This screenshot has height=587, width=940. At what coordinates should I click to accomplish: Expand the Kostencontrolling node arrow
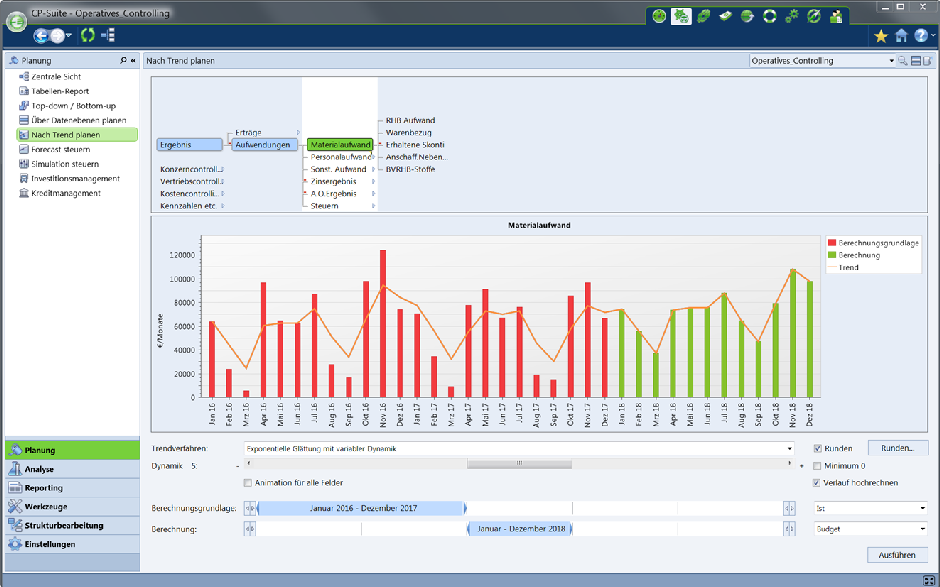[x=222, y=194]
